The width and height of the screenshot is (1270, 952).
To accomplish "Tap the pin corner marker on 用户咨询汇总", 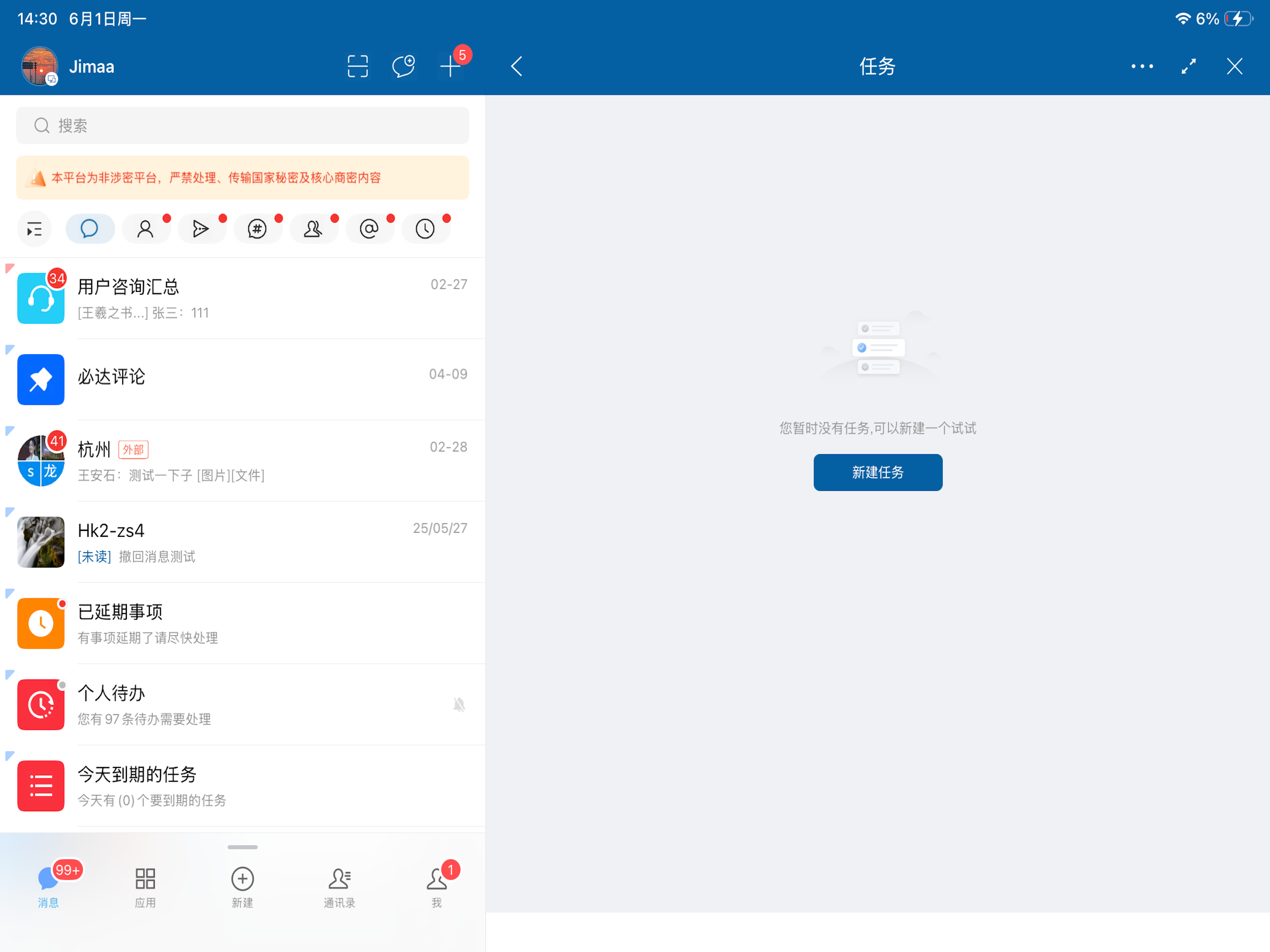I will pos(10,268).
